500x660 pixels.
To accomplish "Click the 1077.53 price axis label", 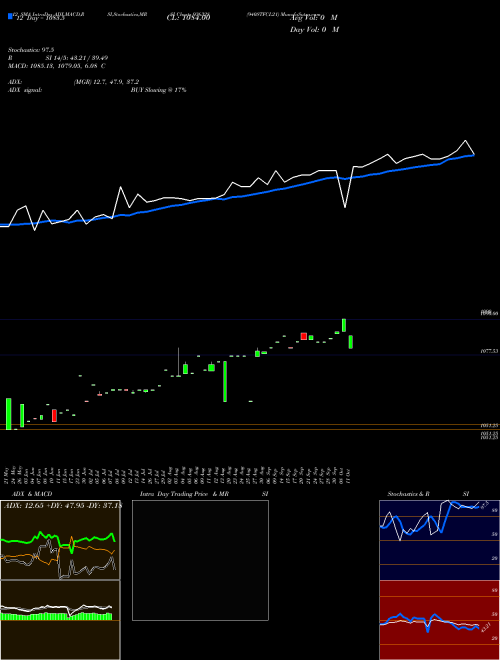I will tap(489, 350).
